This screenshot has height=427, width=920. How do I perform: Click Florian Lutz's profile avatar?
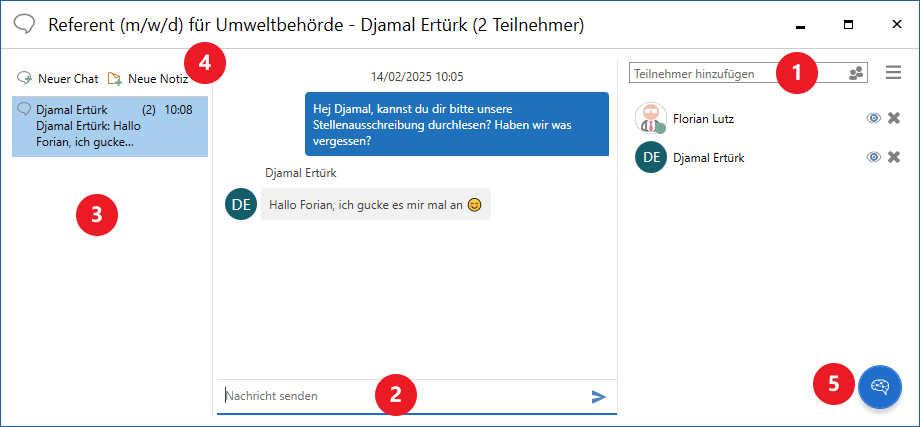pyautogui.click(x=651, y=118)
